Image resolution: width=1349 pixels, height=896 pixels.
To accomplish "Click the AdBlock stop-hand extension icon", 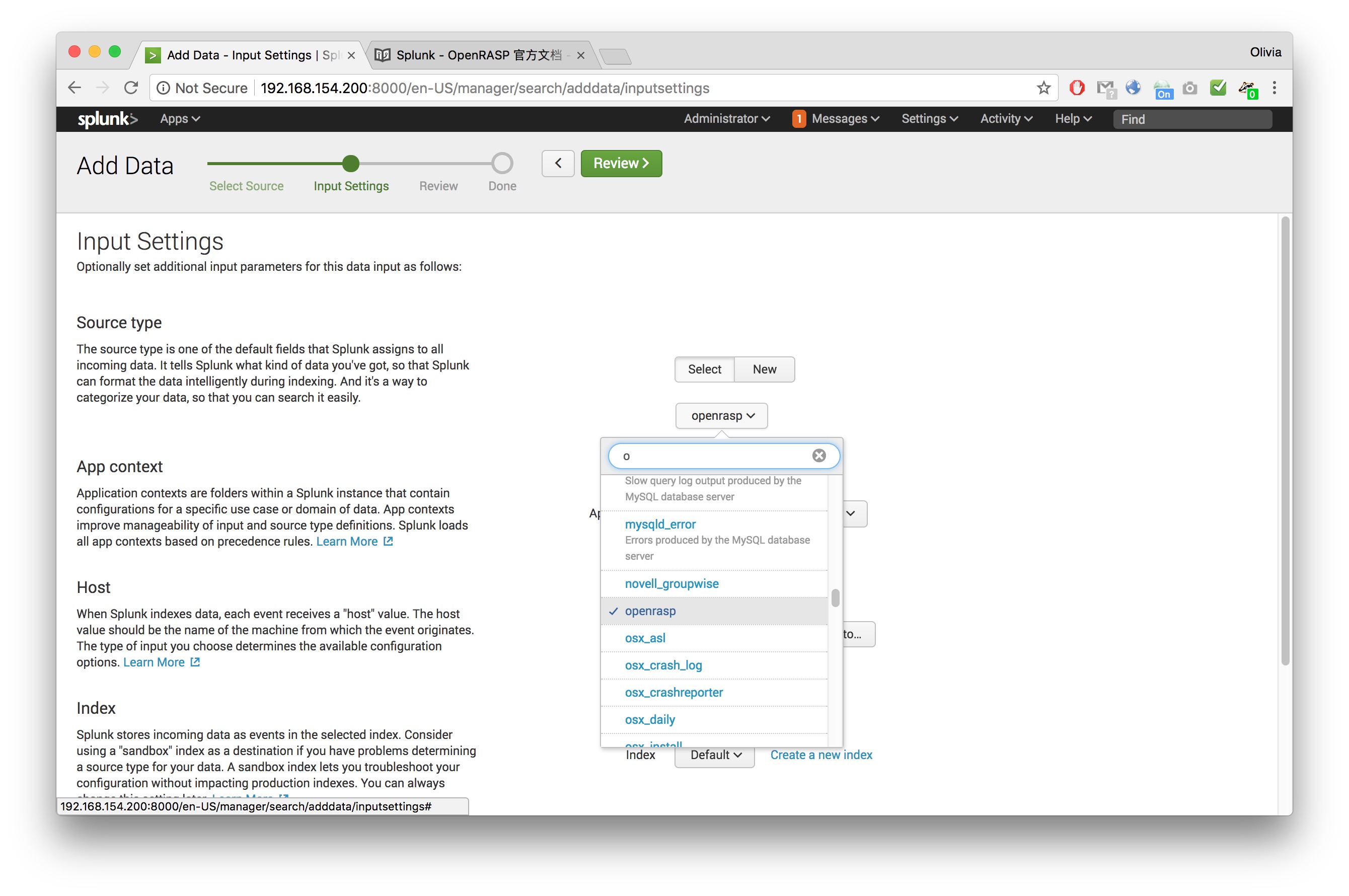I will click(1077, 88).
